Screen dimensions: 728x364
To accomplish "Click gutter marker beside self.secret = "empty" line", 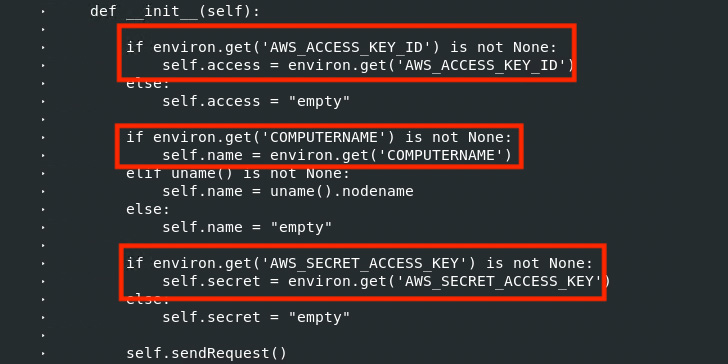I will pyautogui.click(x=43, y=318).
